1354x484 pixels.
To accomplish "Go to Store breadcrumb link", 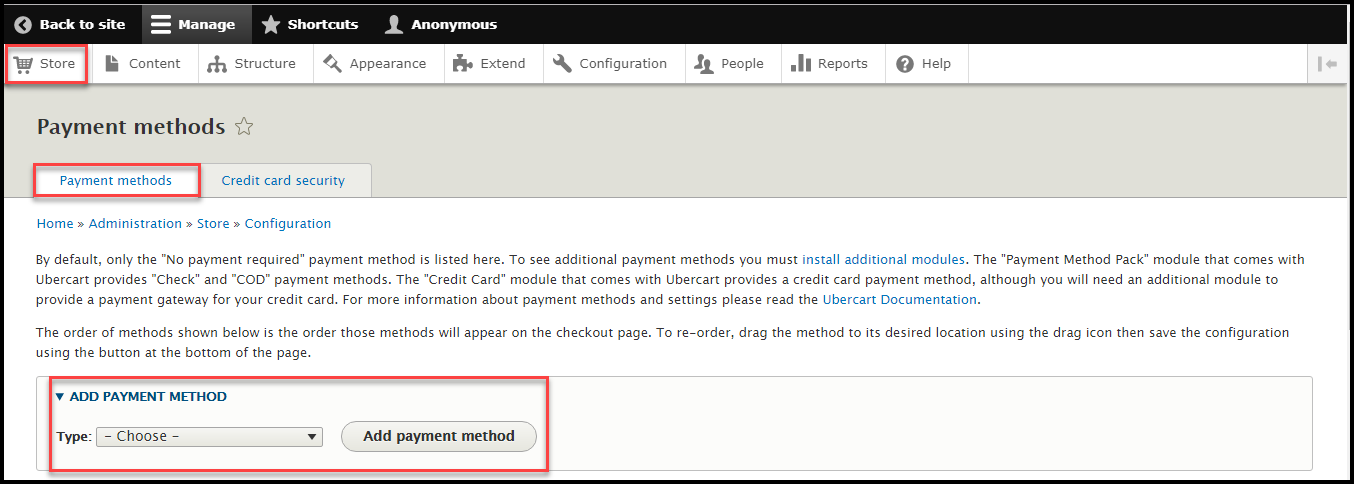I will click(213, 223).
